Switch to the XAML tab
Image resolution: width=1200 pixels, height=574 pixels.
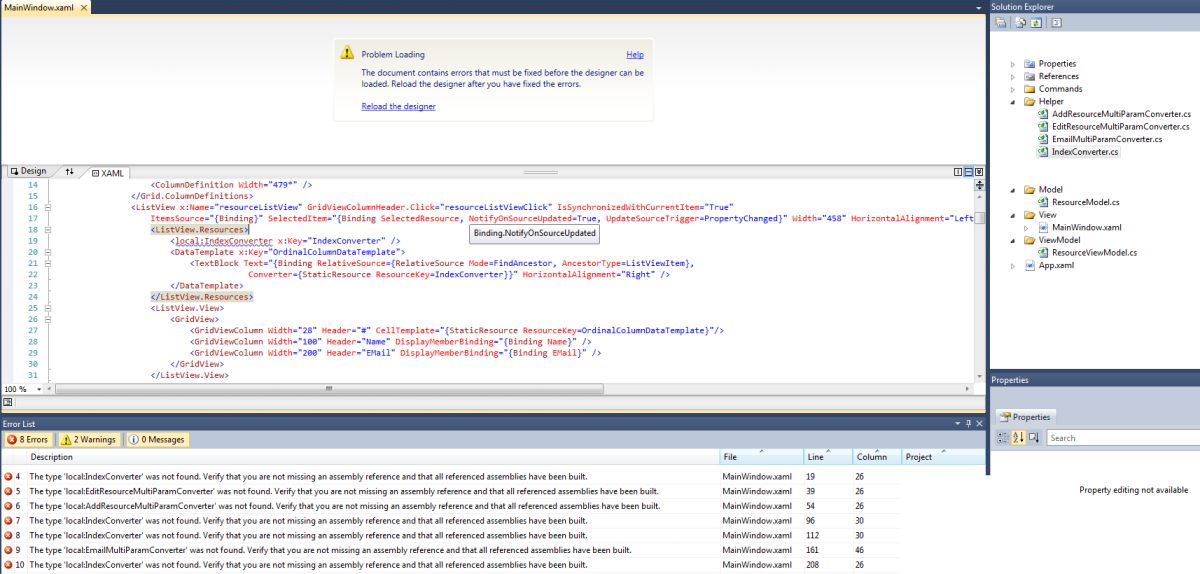pyautogui.click(x=108, y=173)
